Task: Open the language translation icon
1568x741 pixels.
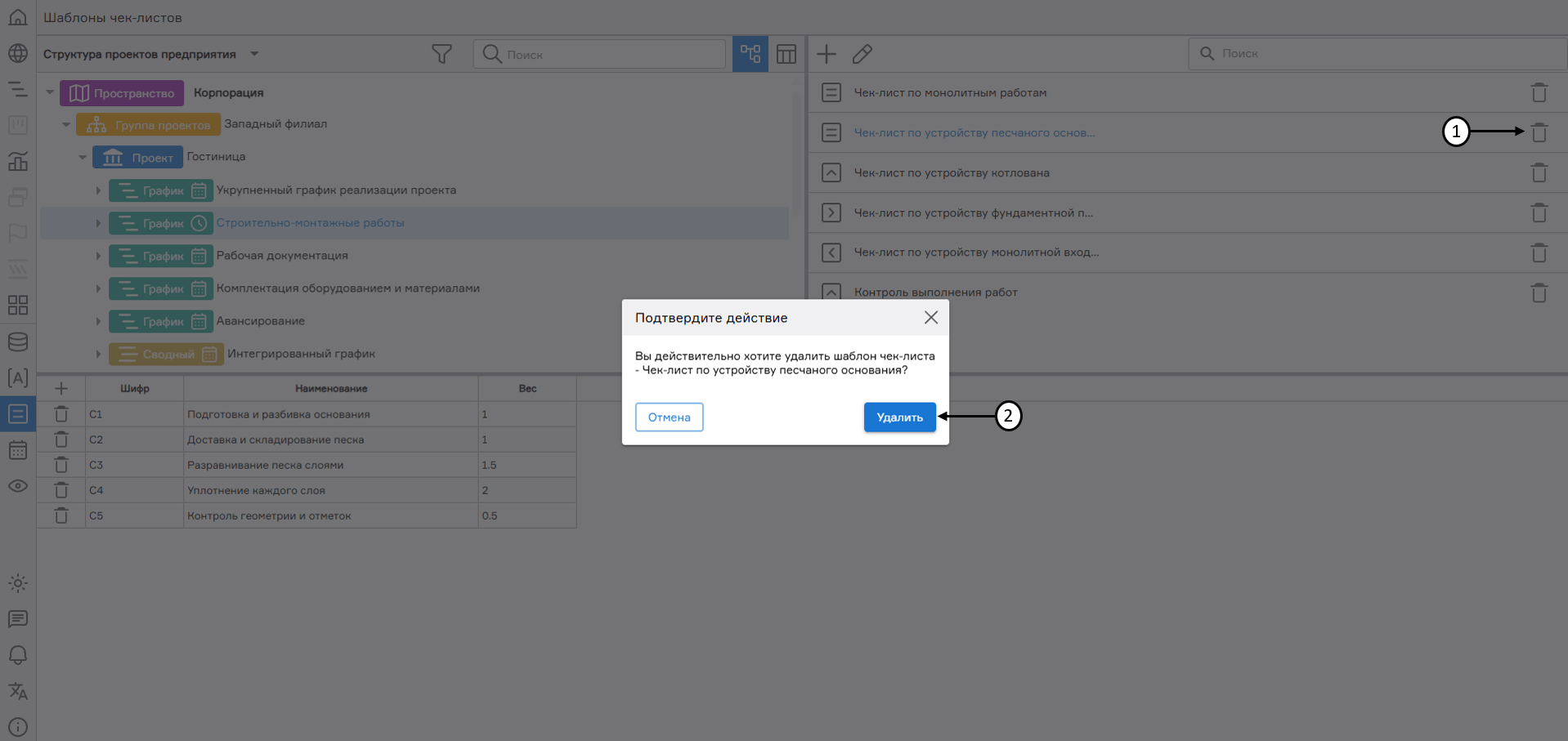Action: coord(17,691)
